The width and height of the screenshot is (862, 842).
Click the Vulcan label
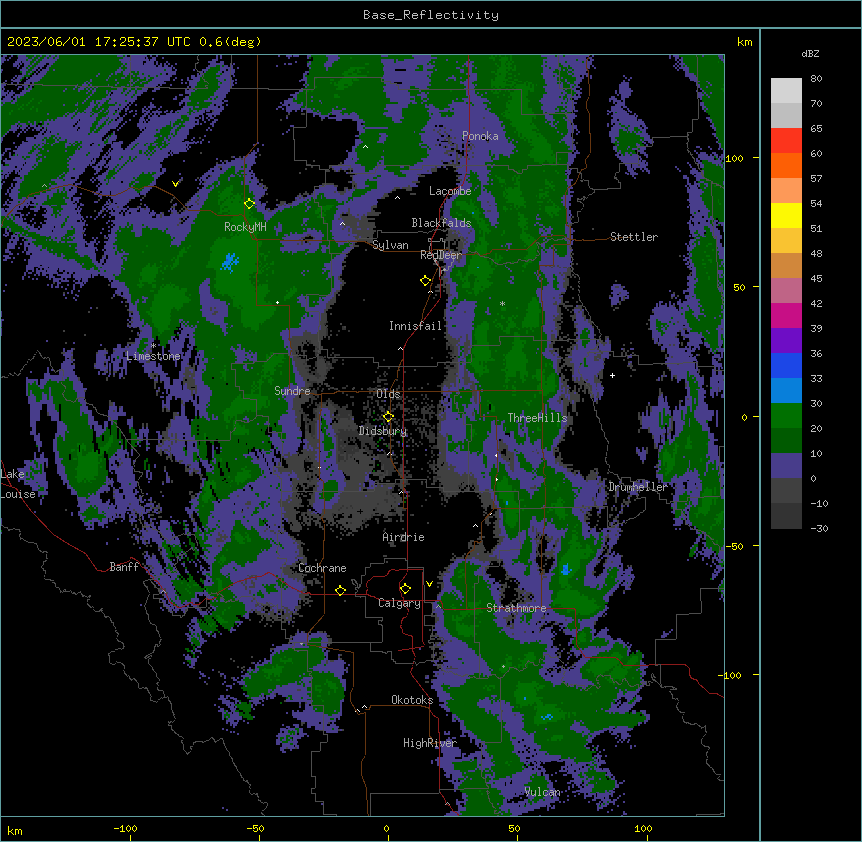pos(542,792)
